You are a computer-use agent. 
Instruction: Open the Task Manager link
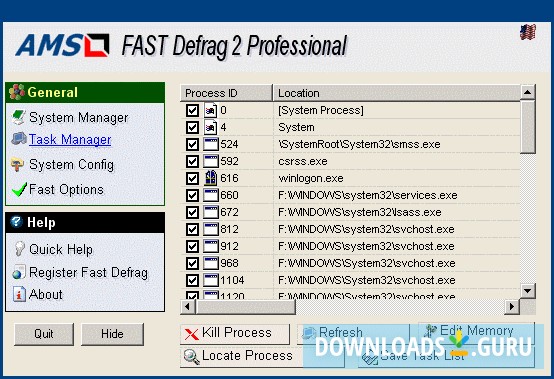pyautogui.click(x=70, y=140)
